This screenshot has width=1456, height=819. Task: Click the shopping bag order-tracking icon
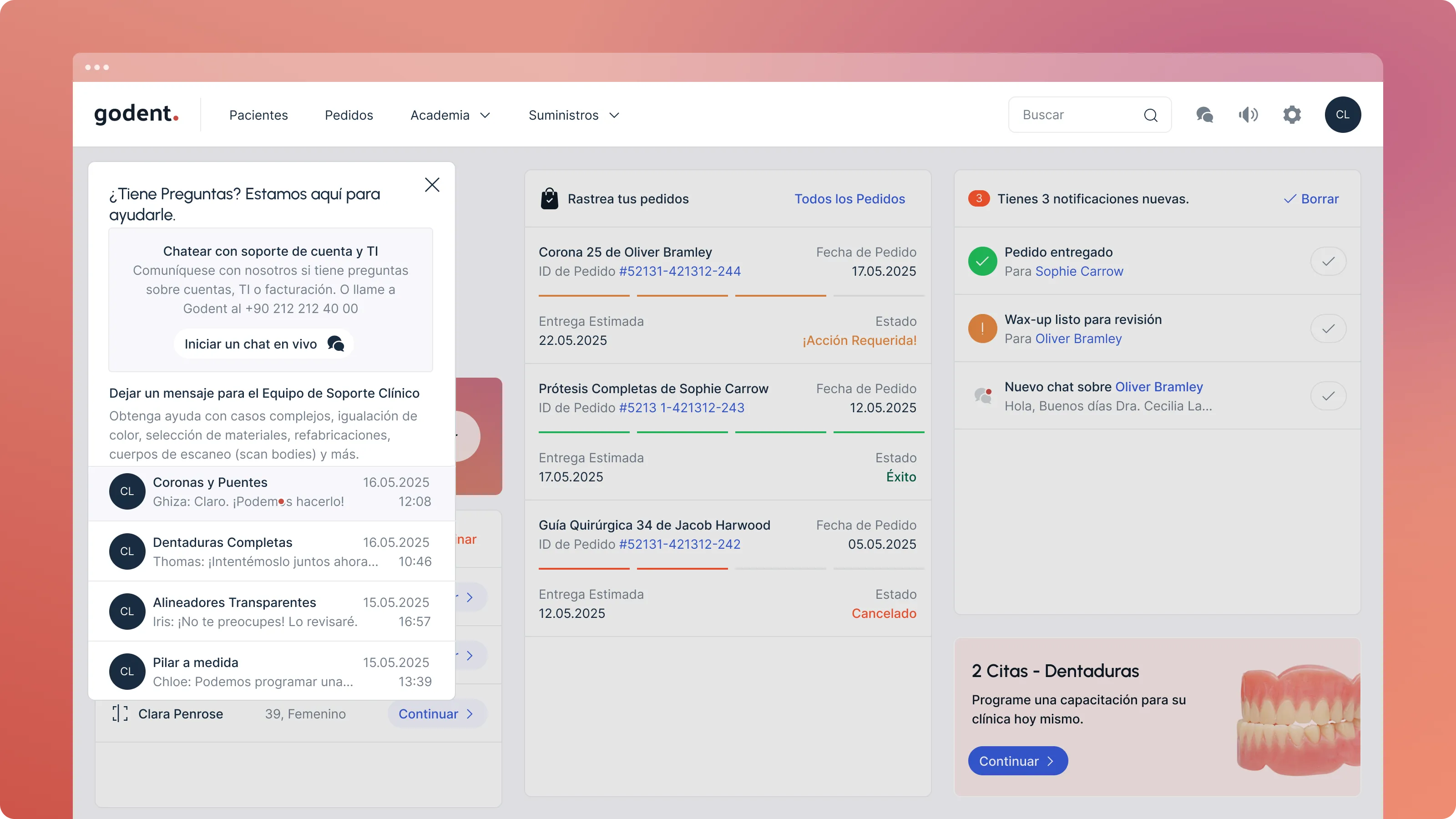coord(549,199)
